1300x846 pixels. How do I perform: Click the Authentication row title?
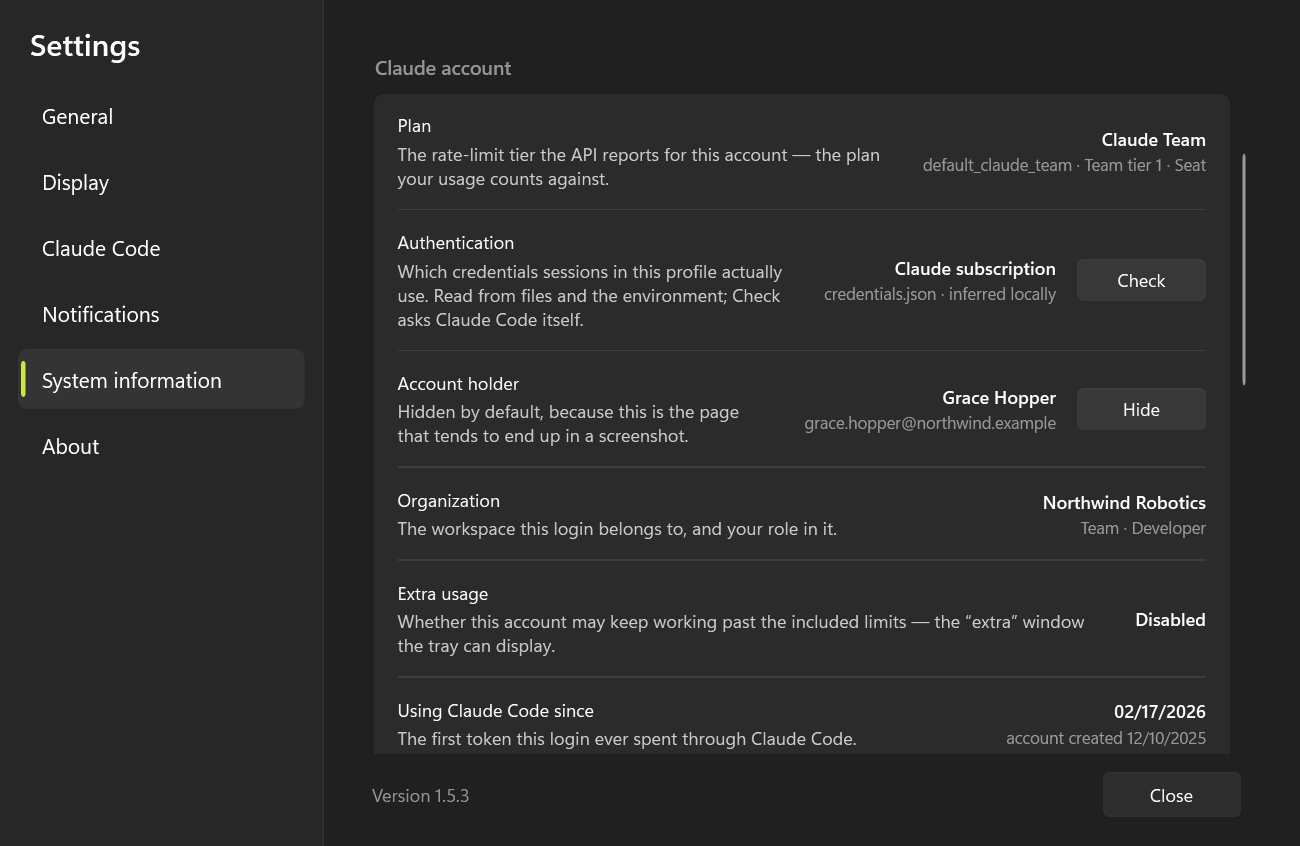point(456,243)
